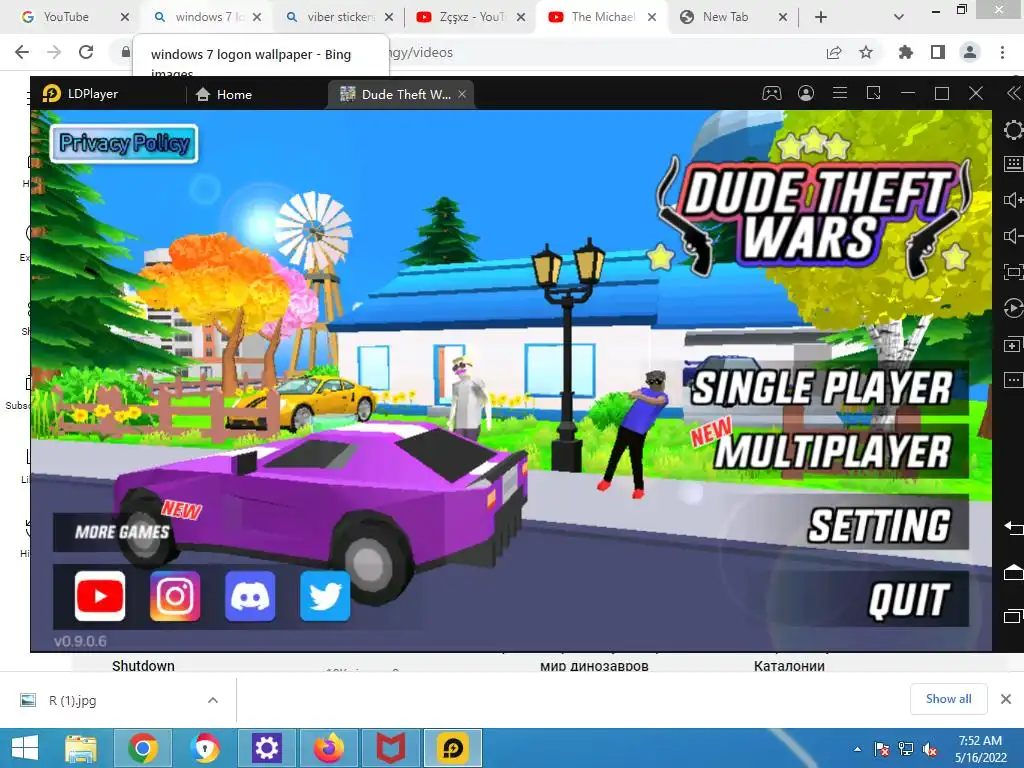
Task: Open the LDPlayer hamburger menu
Action: click(x=840, y=93)
